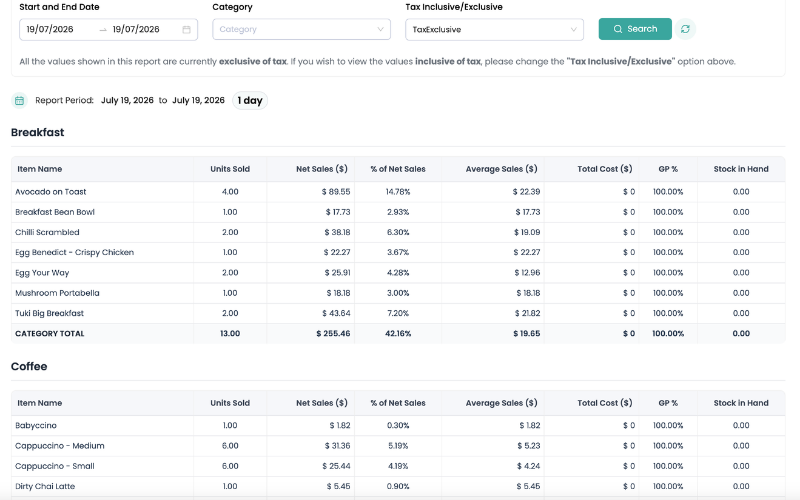Image resolution: width=800 pixels, height=500 pixels.
Task: Click Coffee table GP % header
Action: pyautogui.click(x=668, y=403)
